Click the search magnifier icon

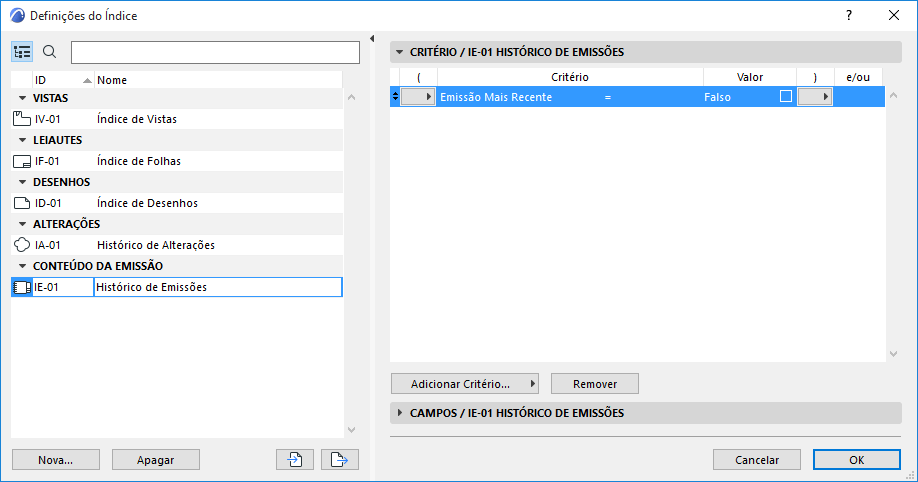tap(49, 52)
